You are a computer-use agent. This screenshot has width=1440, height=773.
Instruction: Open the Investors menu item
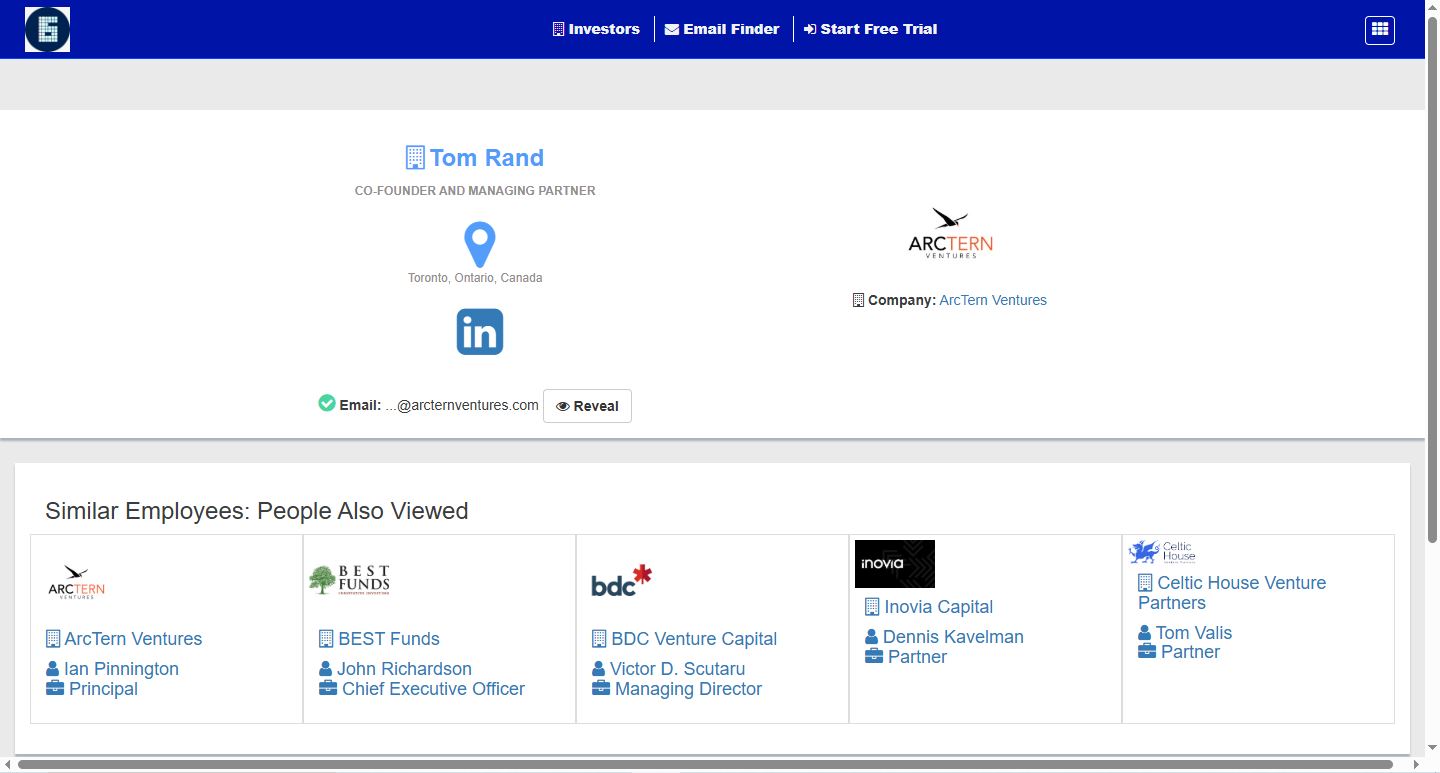tap(596, 29)
